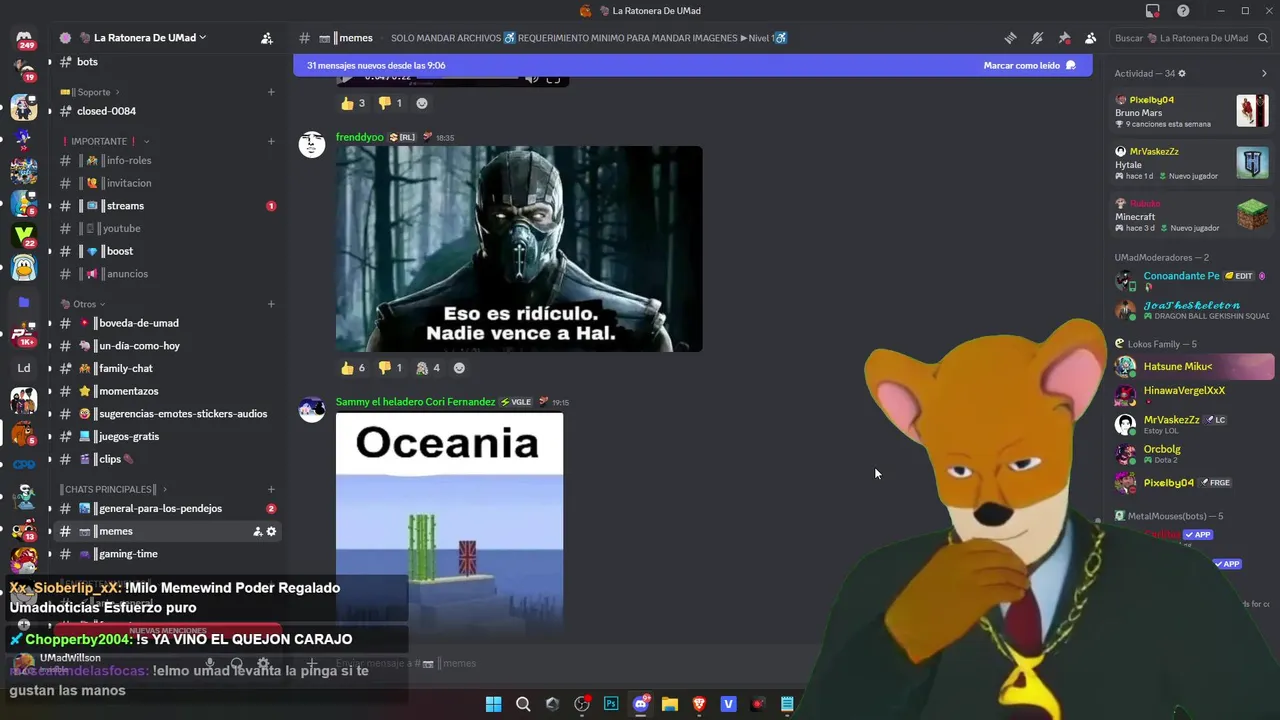Open the Threads icon in channel header
The height and width of the screenshot is (720, 1280).
pos(1010,38)
